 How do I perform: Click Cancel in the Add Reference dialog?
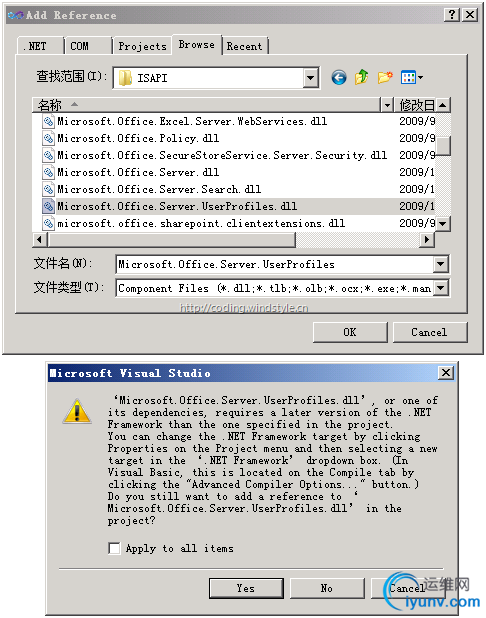click(x=430, y=332)
